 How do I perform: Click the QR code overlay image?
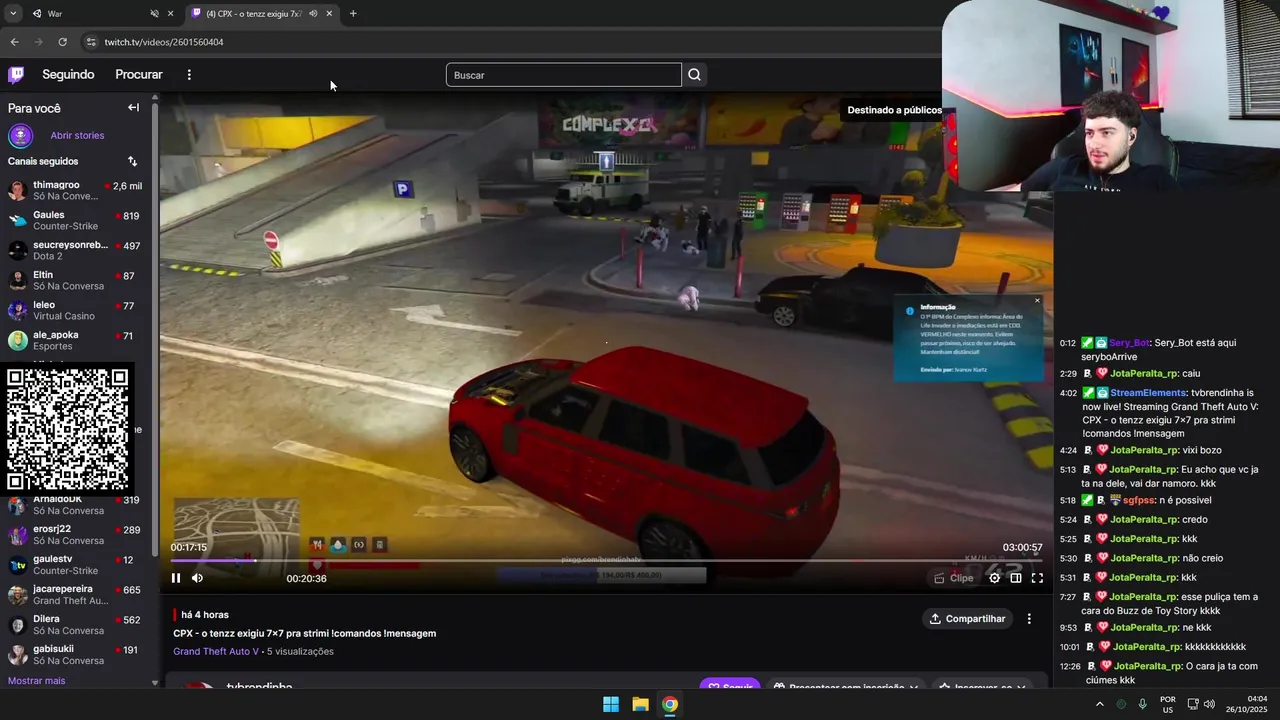pyautogui.click(x=67, y=429)
